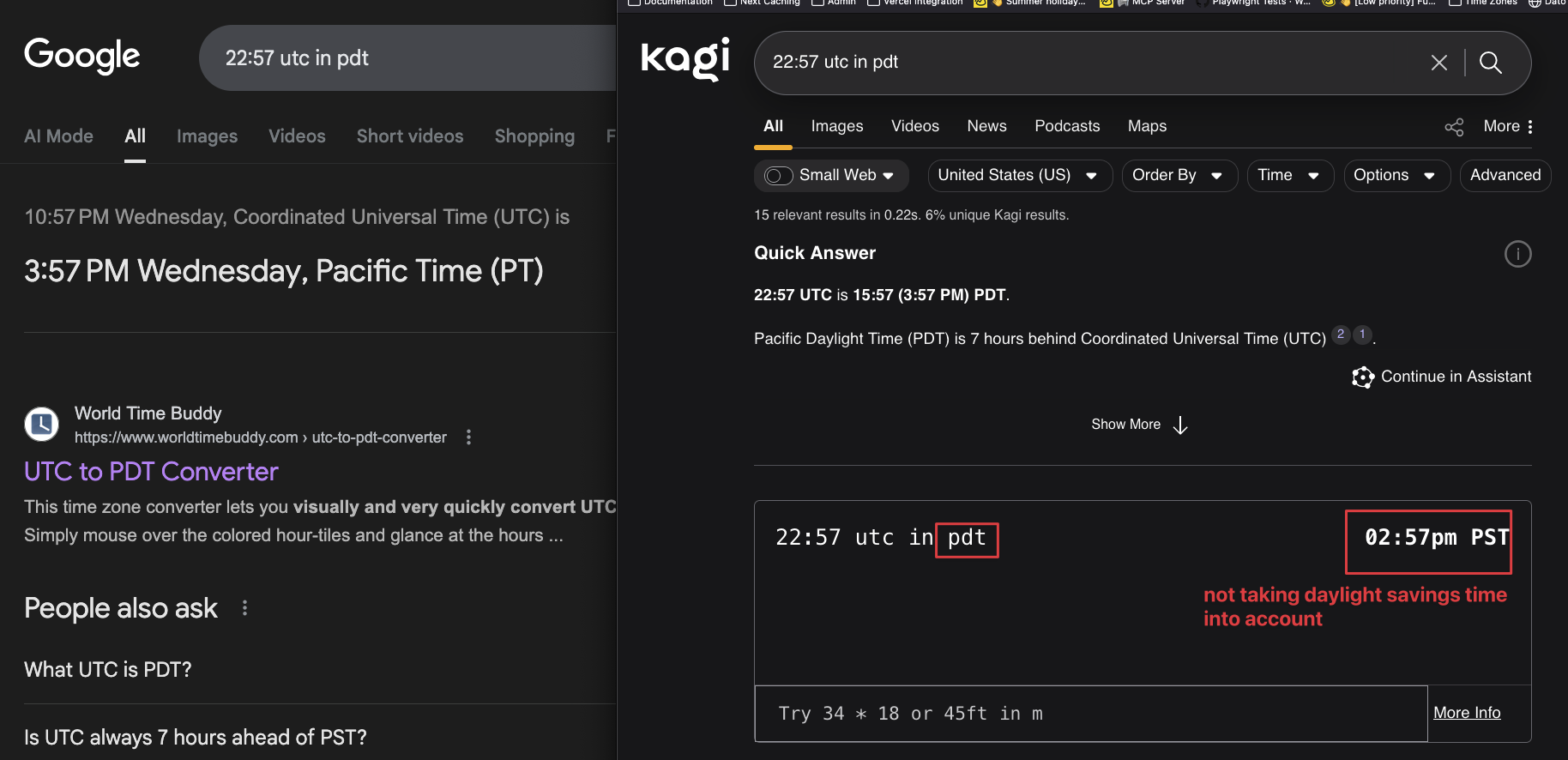Click the World Time Buddy favicon
Viewport: 1568px width, 760px height.
[41, 424]
